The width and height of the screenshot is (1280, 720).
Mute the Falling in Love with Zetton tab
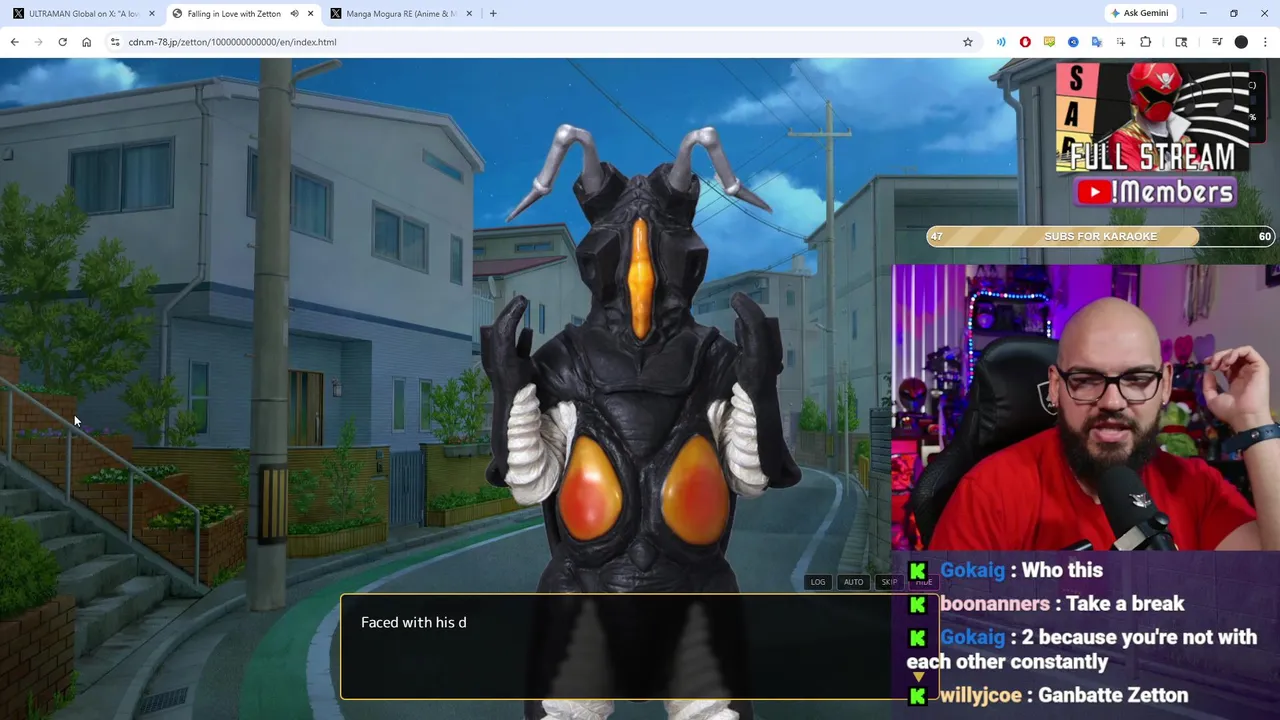(x=294, y=14)
